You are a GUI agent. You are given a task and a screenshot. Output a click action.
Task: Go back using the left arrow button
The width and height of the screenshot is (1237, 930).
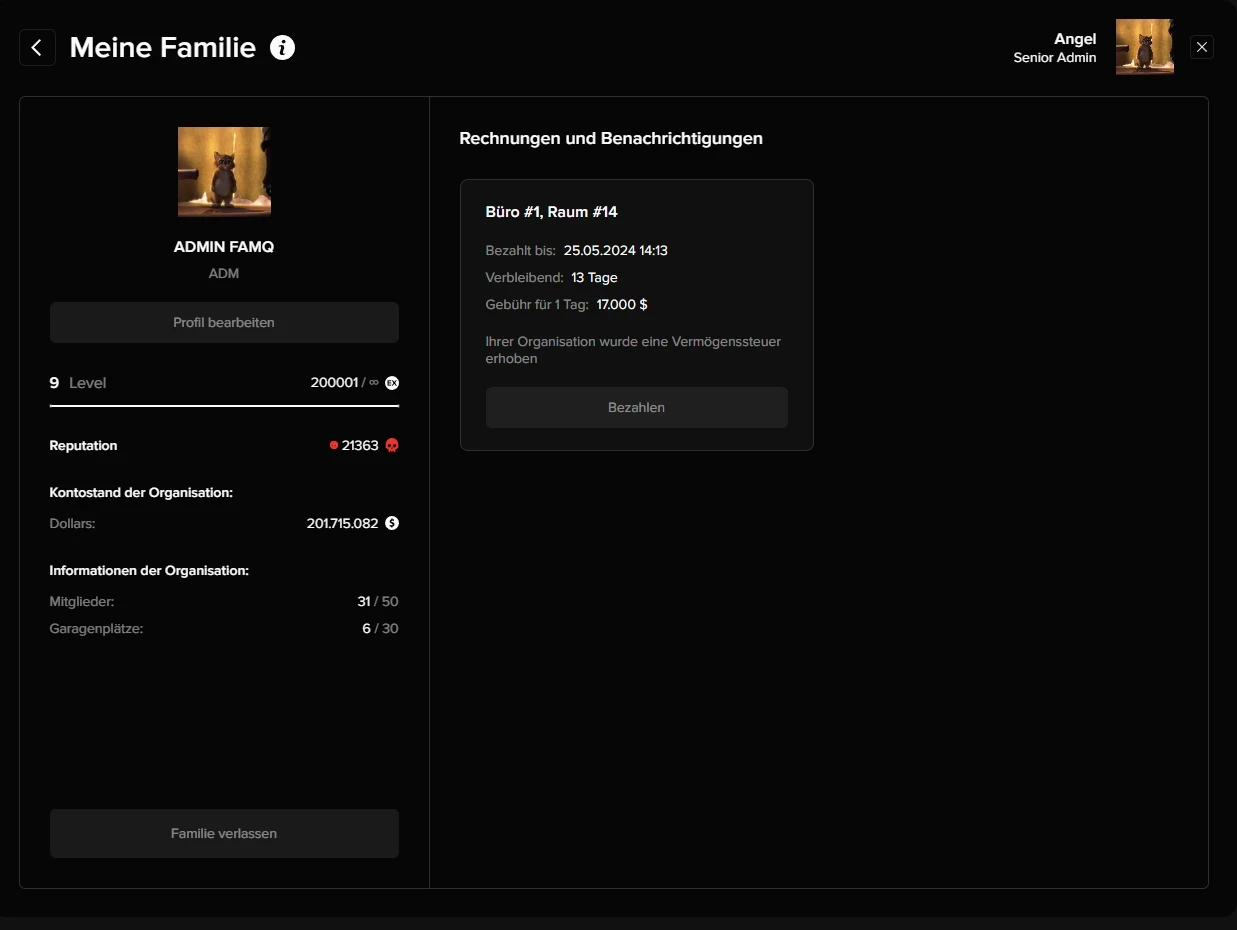tap(37, 47)
